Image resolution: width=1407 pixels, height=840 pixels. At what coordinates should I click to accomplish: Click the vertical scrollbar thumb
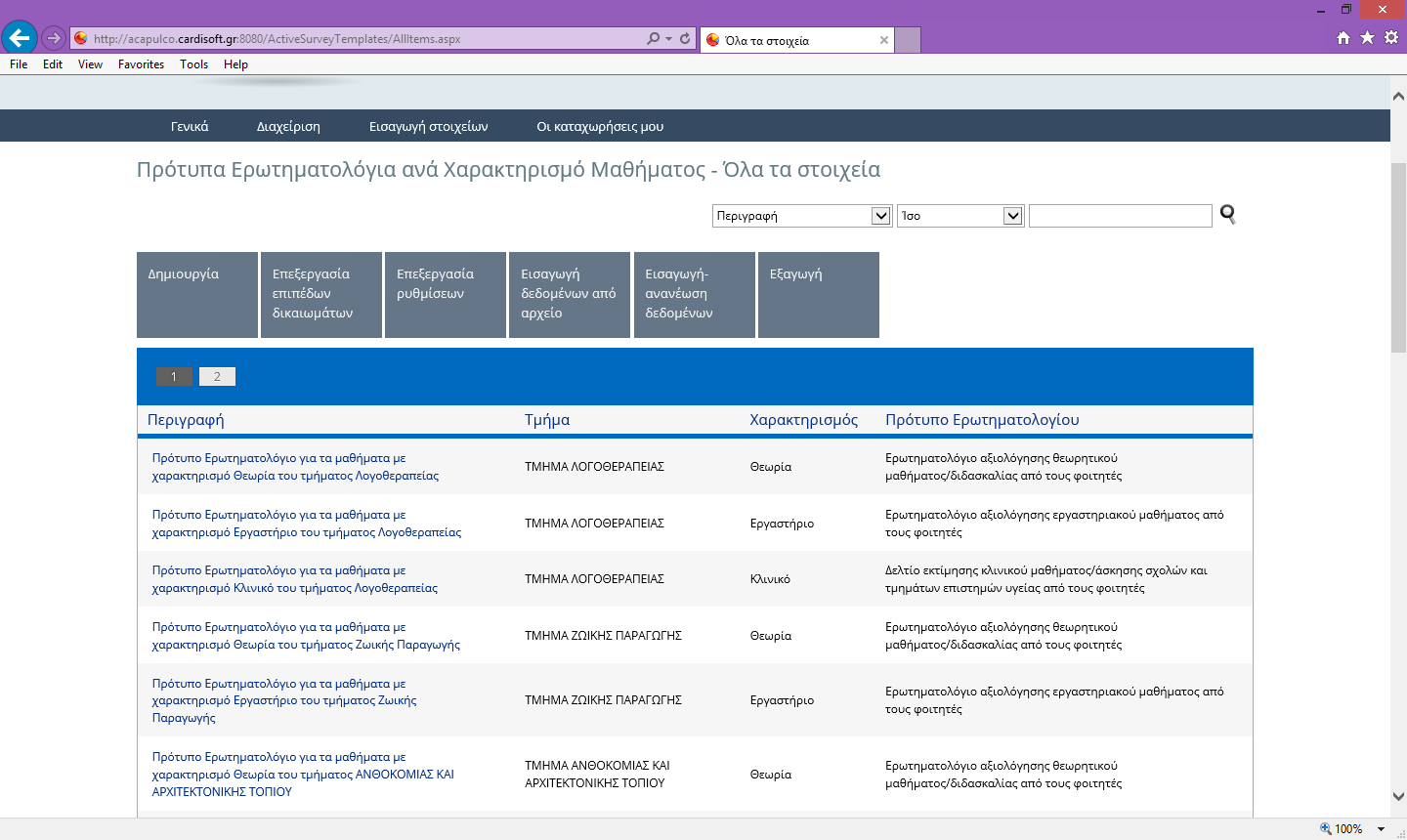coord(1398,258)
